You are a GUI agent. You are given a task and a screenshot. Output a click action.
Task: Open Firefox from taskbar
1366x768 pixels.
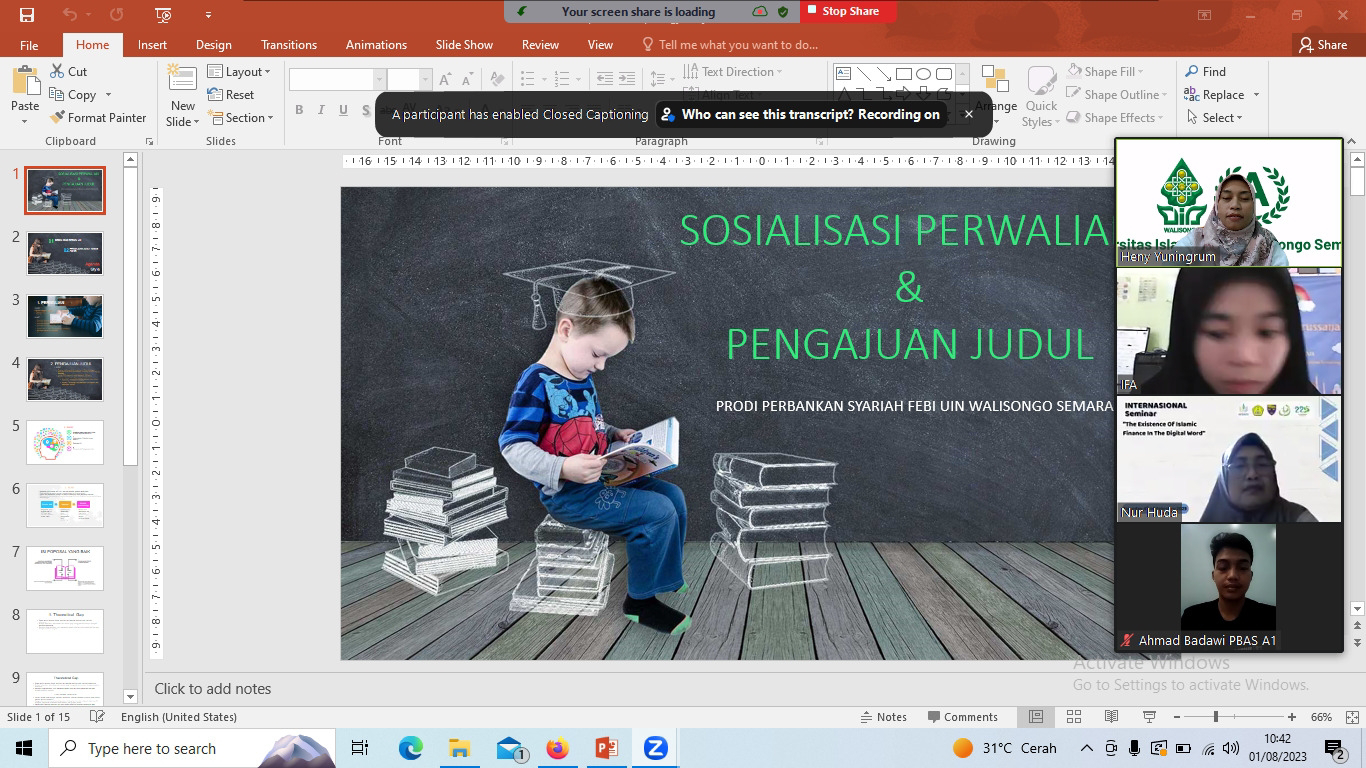pyautogui.click(x=558, y=748)
